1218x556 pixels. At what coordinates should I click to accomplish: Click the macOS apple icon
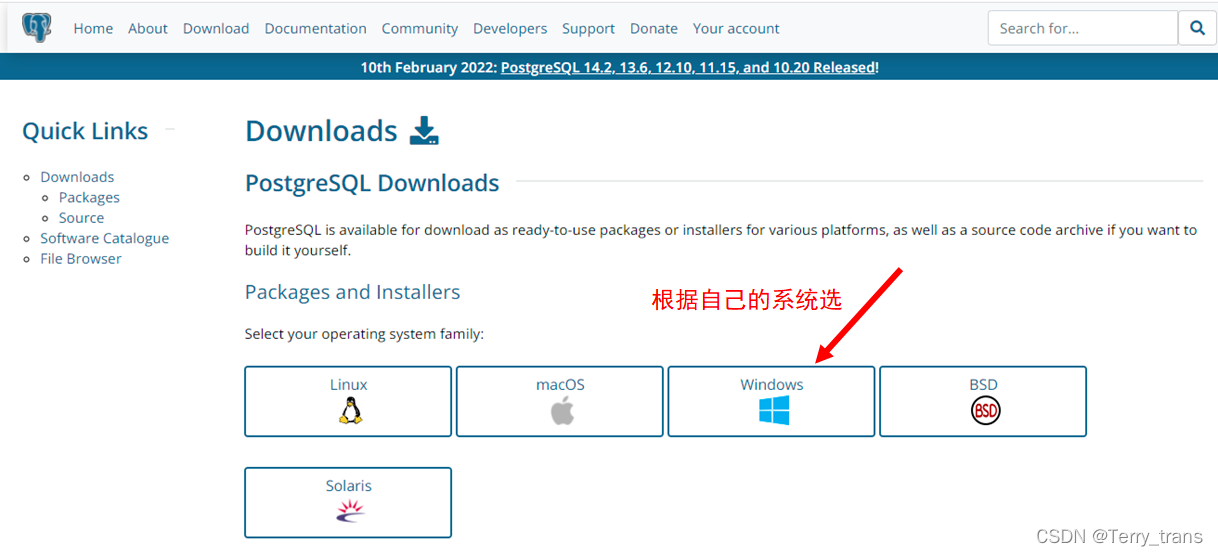click(562, 410)
